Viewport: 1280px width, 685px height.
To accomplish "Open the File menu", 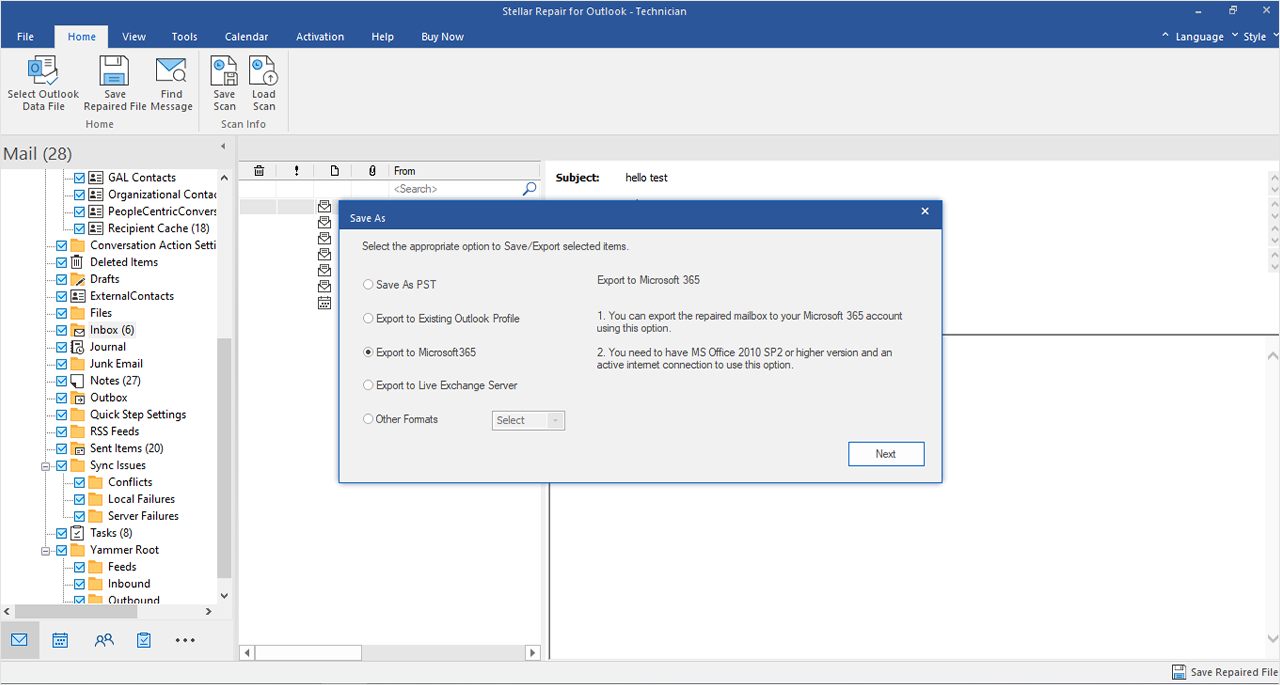I will (25, 37).
